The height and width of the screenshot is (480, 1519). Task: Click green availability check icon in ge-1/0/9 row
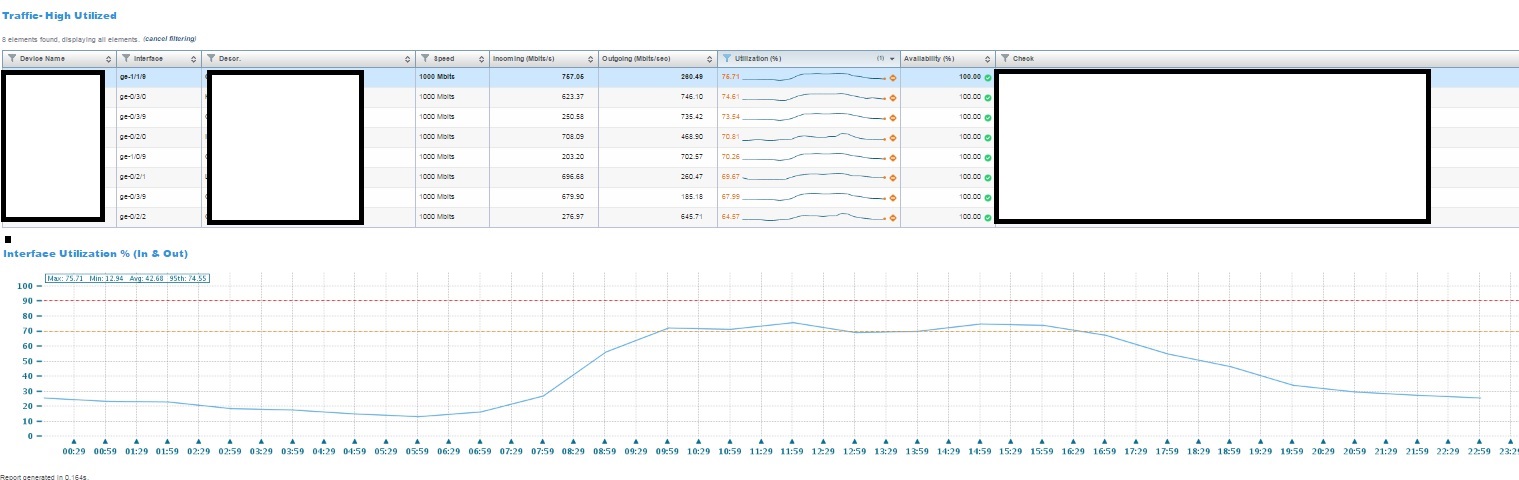(x=988, y=157)
